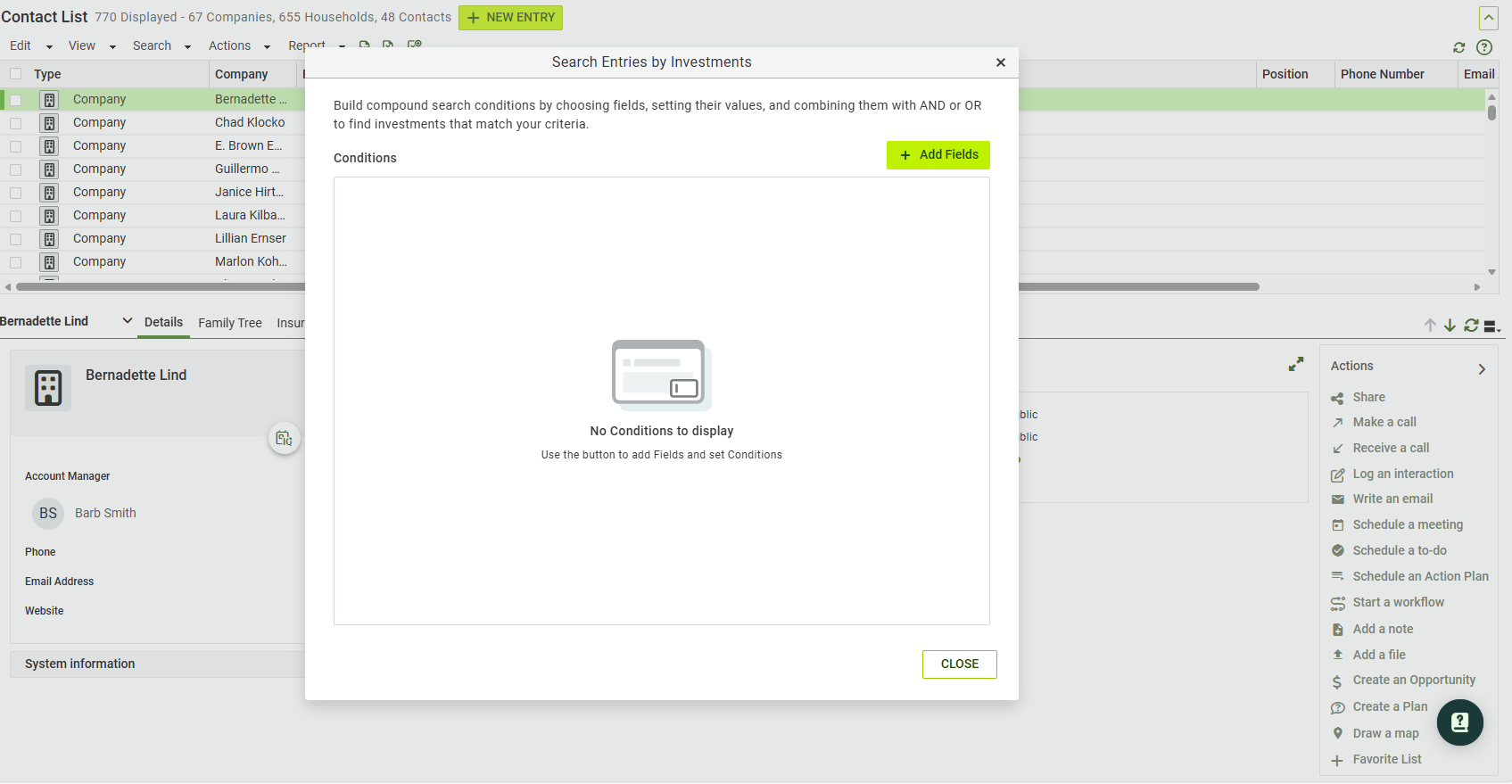
Task: Click the Log an interaction pencil icon
Action: tap(1337, 475)
